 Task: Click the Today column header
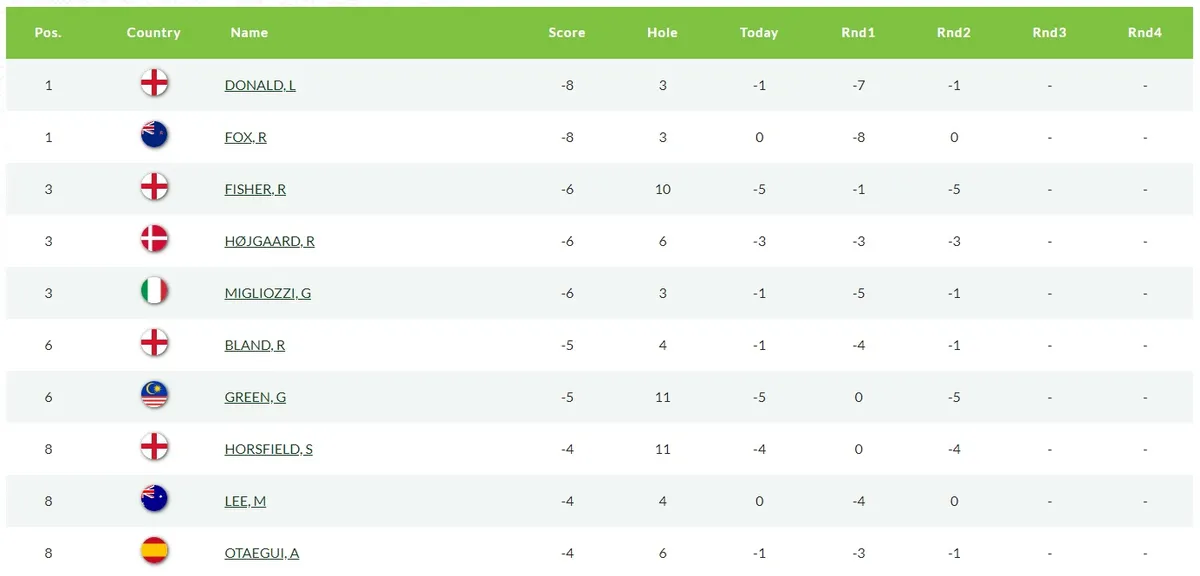pyautogui.click(x=759, y=33)
